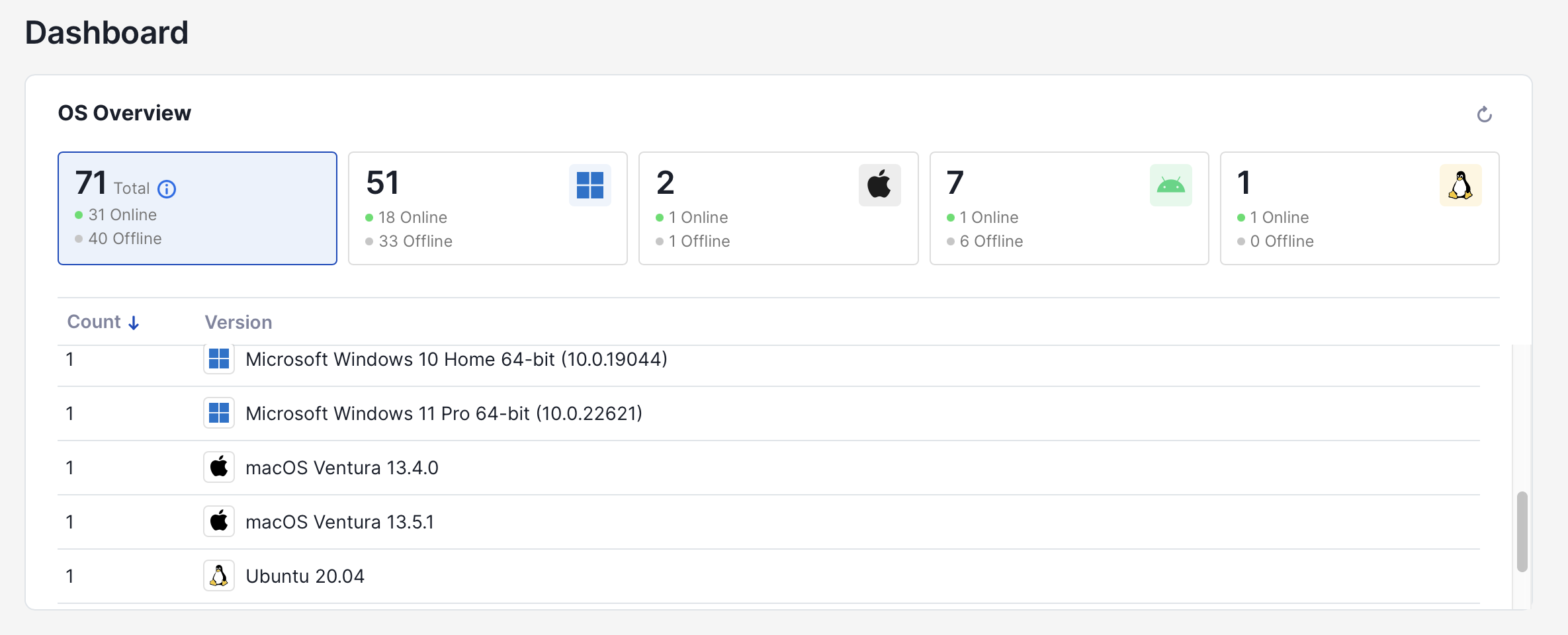Click the Version column header

(238, 322)
